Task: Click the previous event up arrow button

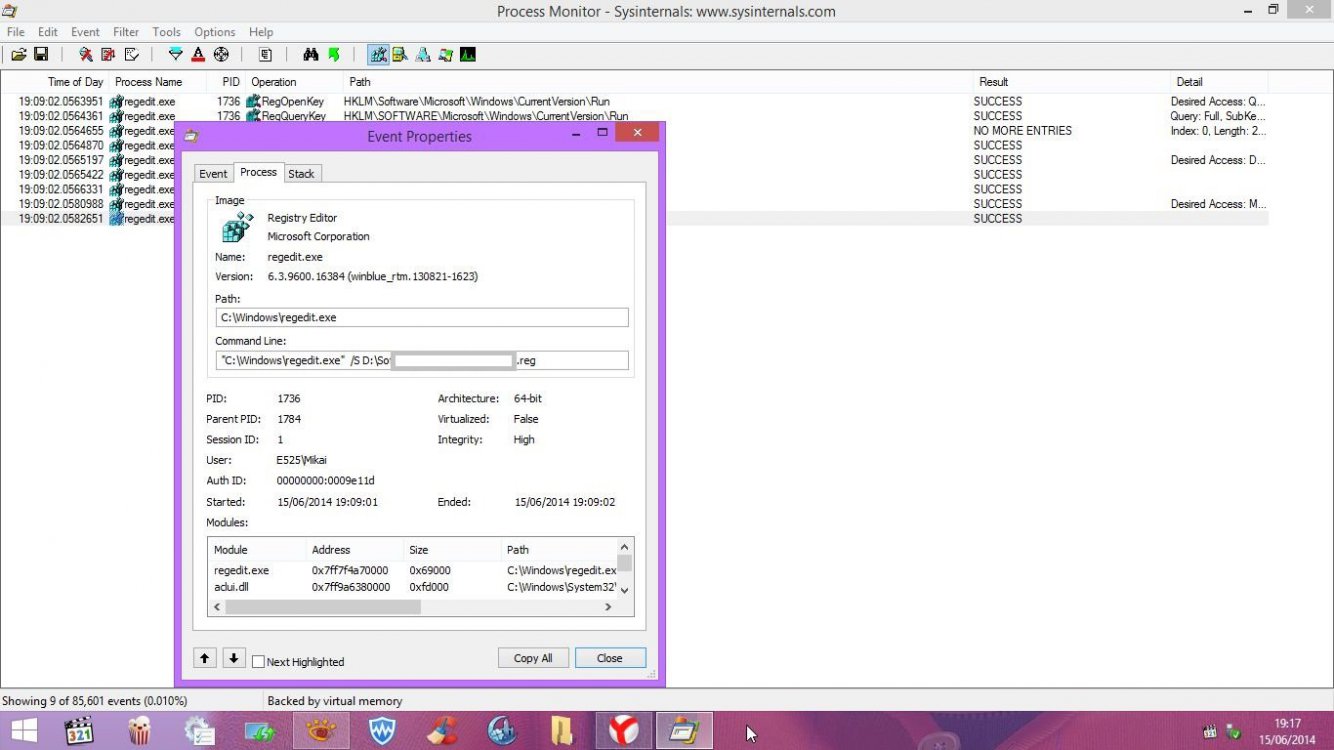Action: tap(205, 658)
